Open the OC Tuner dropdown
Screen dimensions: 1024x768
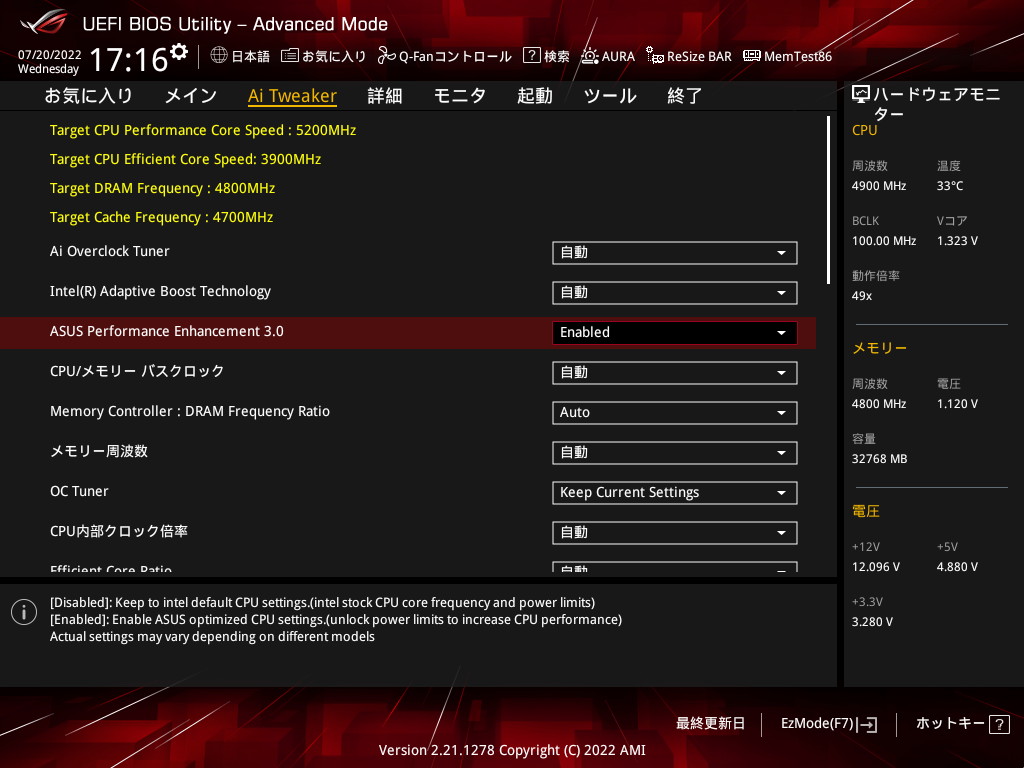click(675, 492)
